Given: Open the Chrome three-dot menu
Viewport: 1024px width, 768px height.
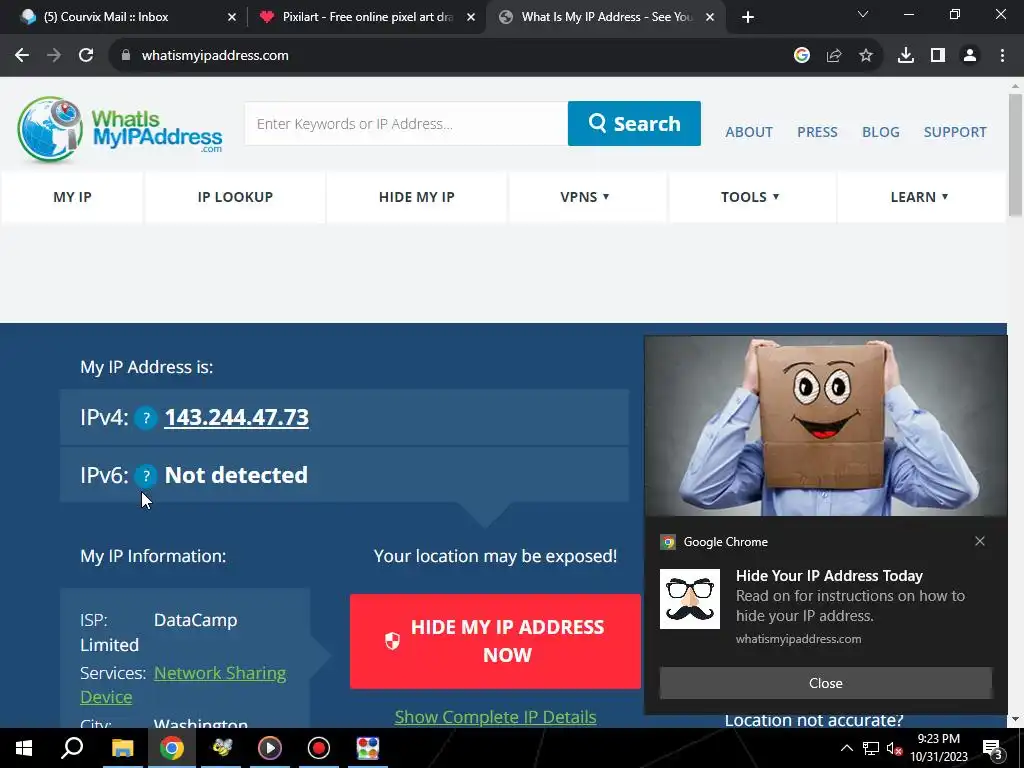Looking at the screenshot, I should (x=1002, y=56).
